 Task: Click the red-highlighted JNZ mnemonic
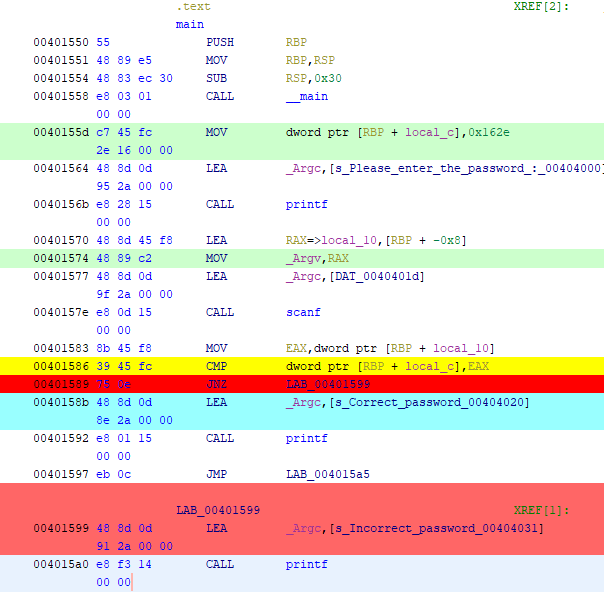tap(217, 384)
